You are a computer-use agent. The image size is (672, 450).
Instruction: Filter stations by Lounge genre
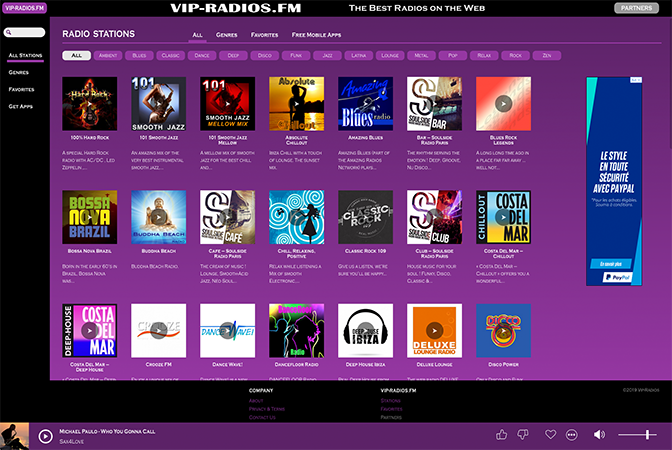390,55
